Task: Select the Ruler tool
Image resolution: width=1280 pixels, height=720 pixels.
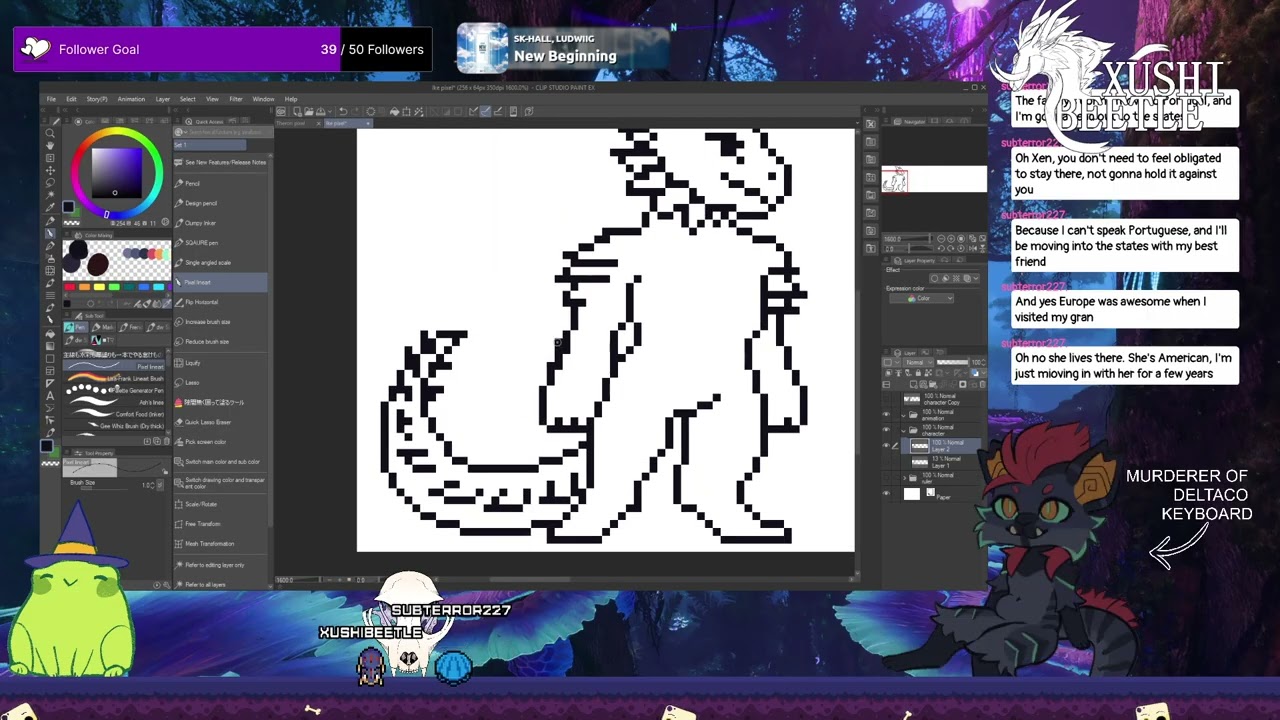Action: click(x=50, y=383)
